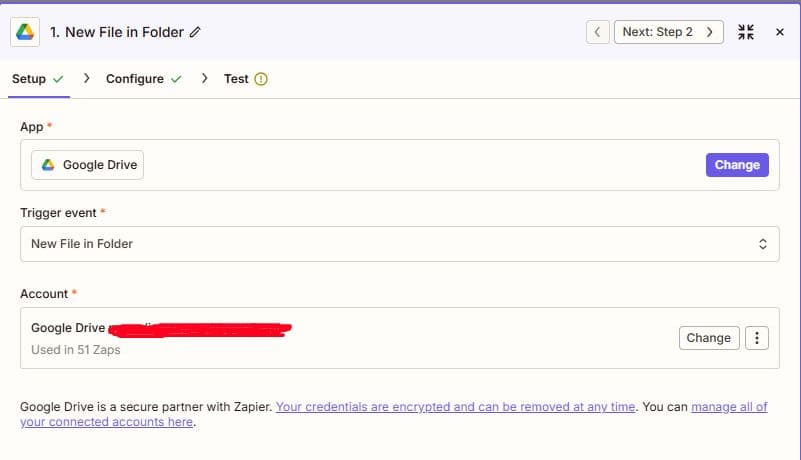The image size is (801, 460).
Task: Open the manage connected accounts link
Action: coord(730,407)
